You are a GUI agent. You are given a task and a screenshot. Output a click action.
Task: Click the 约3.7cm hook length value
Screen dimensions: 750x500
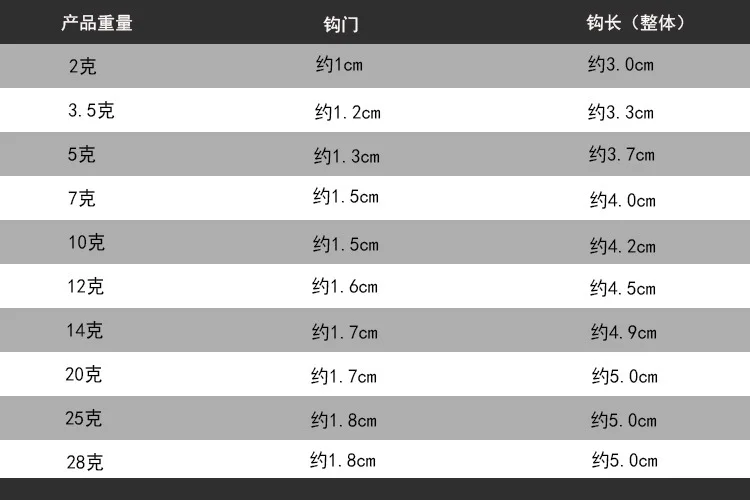coord(622,155)
